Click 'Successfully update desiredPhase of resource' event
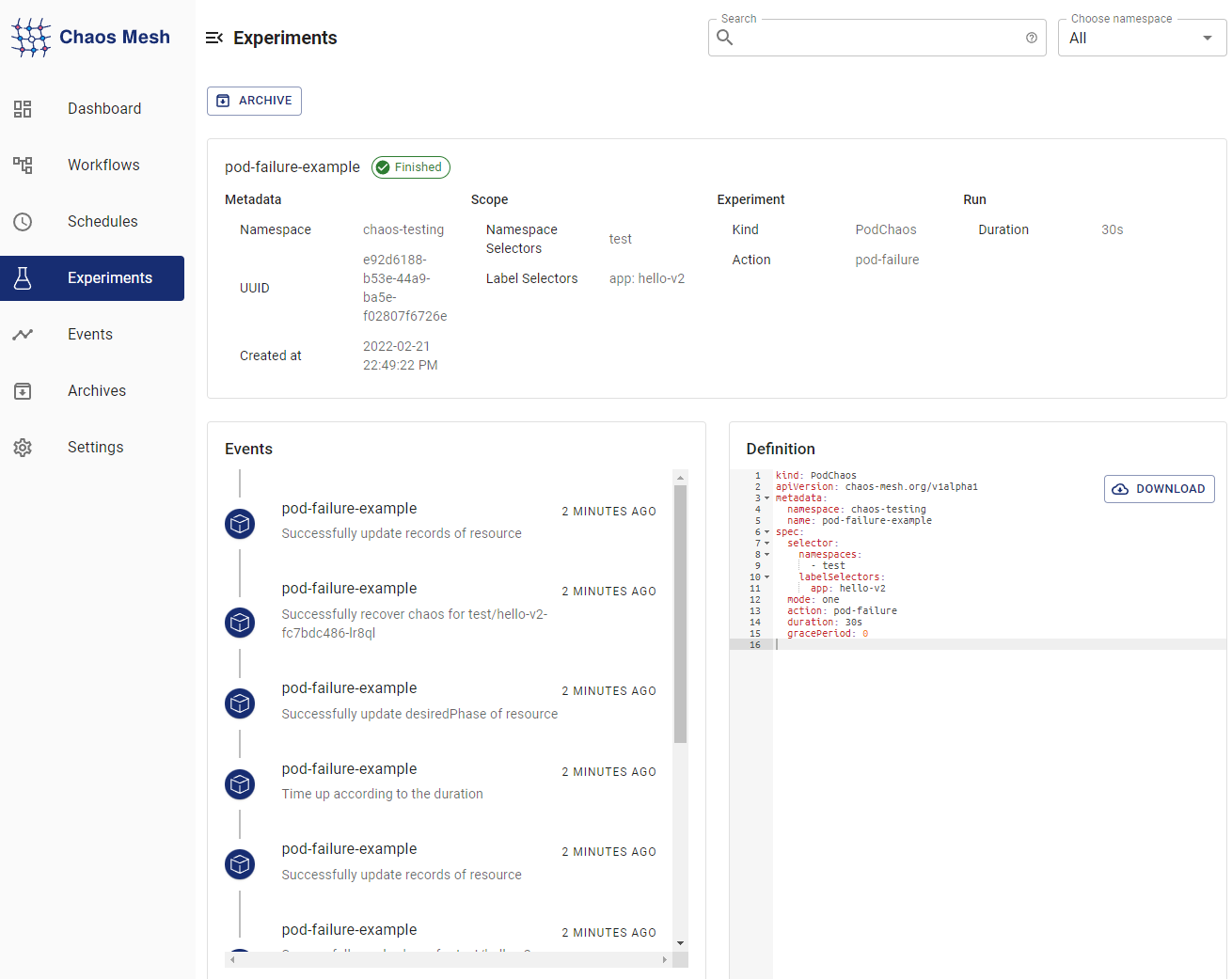The width and height of the screenshot is (1232, 979). pyautogui.click(x=419, y=714)
